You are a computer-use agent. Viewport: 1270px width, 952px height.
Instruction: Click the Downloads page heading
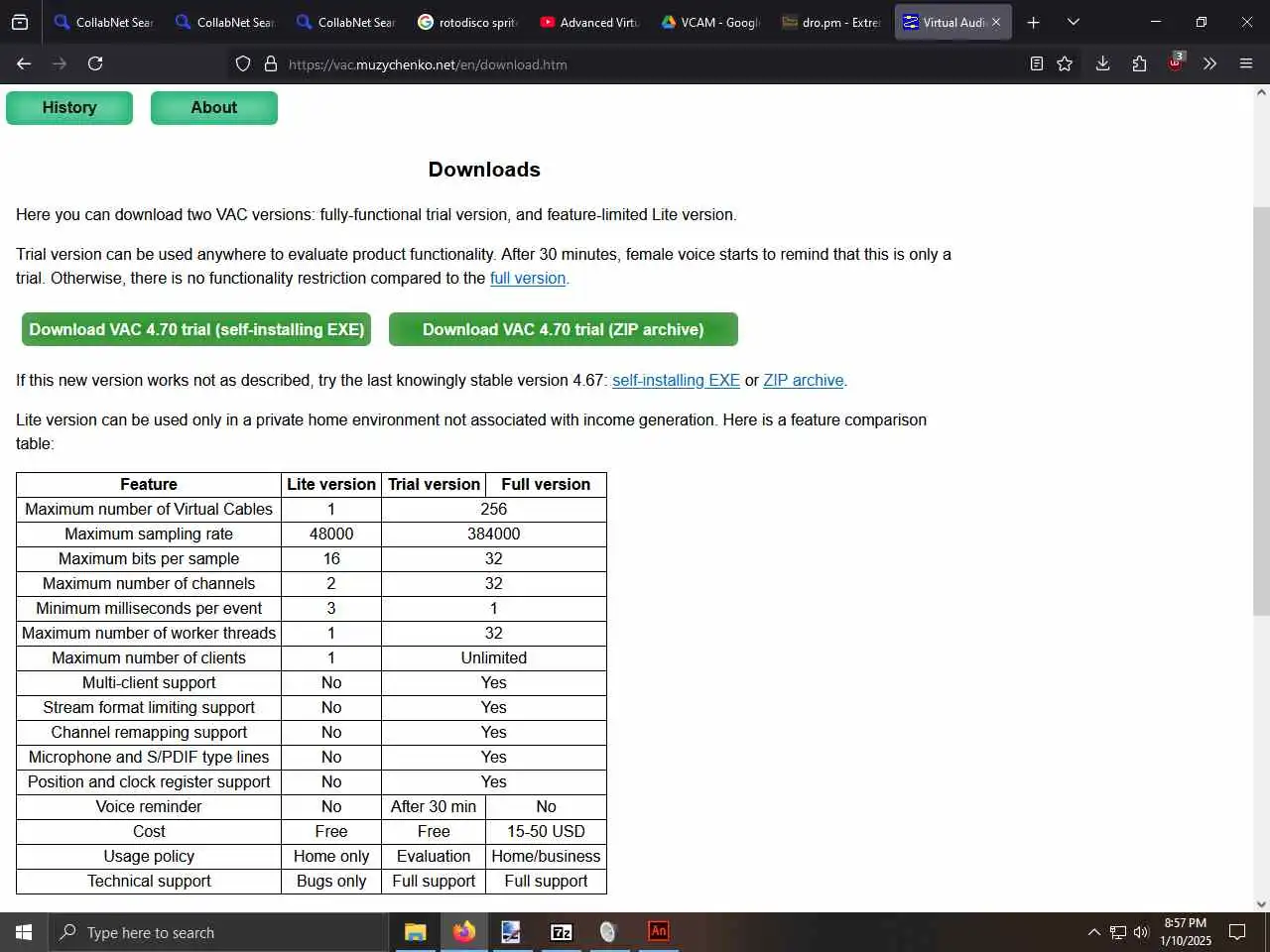coord(484,170)
